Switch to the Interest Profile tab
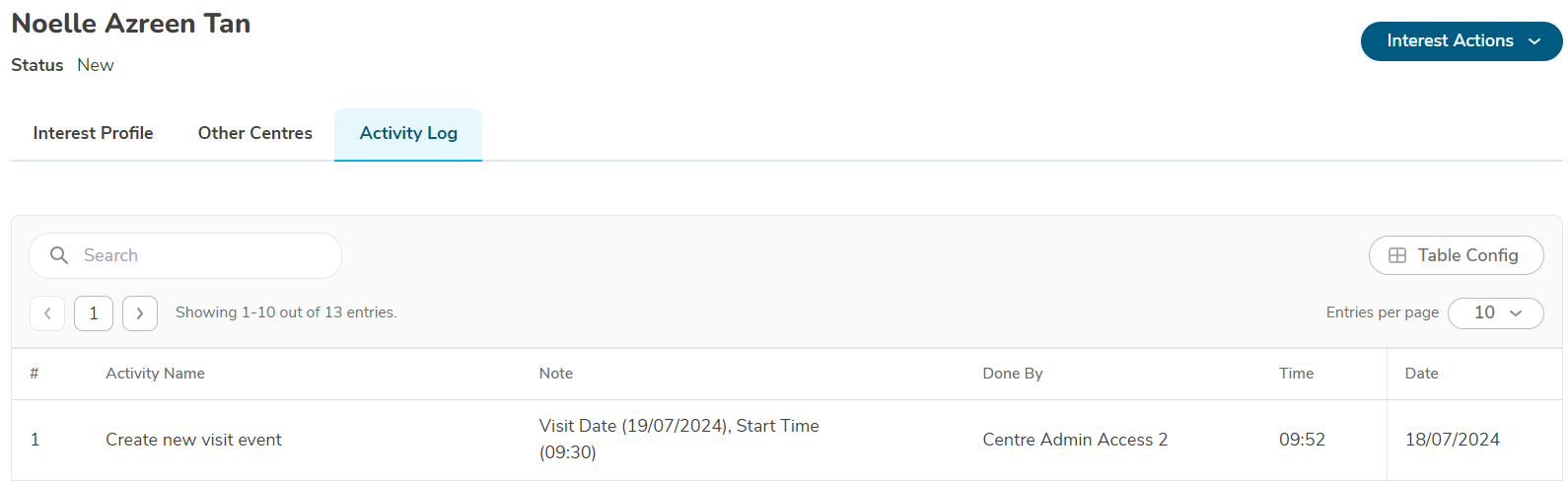Screen dimensions: 1568x482 tap(93, 133)
